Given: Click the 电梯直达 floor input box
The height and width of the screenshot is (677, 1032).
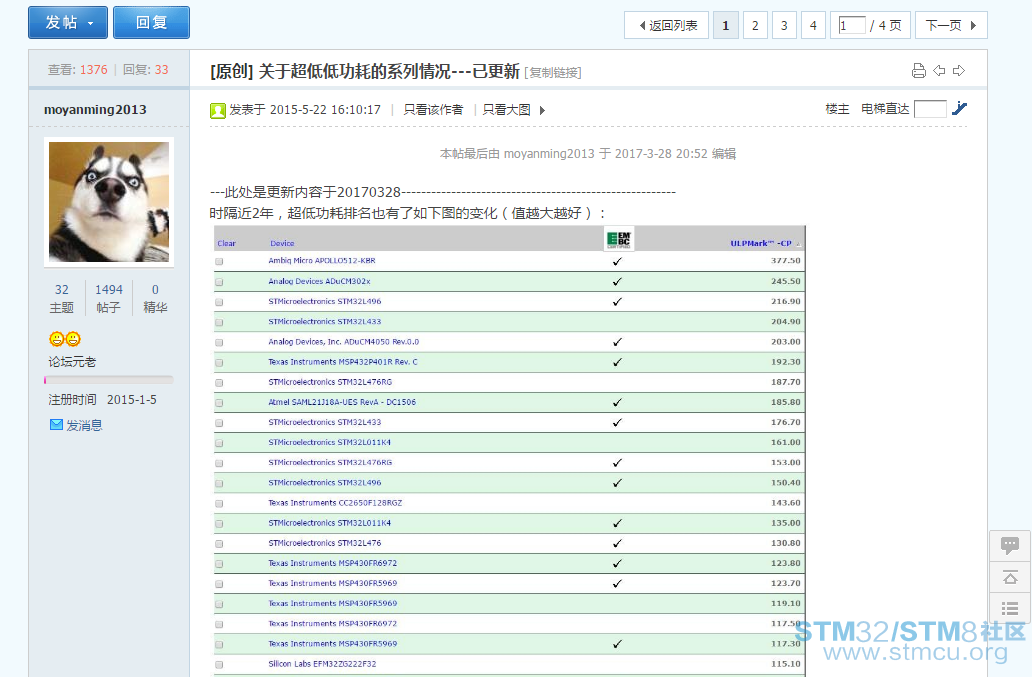Looking at the screenshot, I should coord(930,109).
